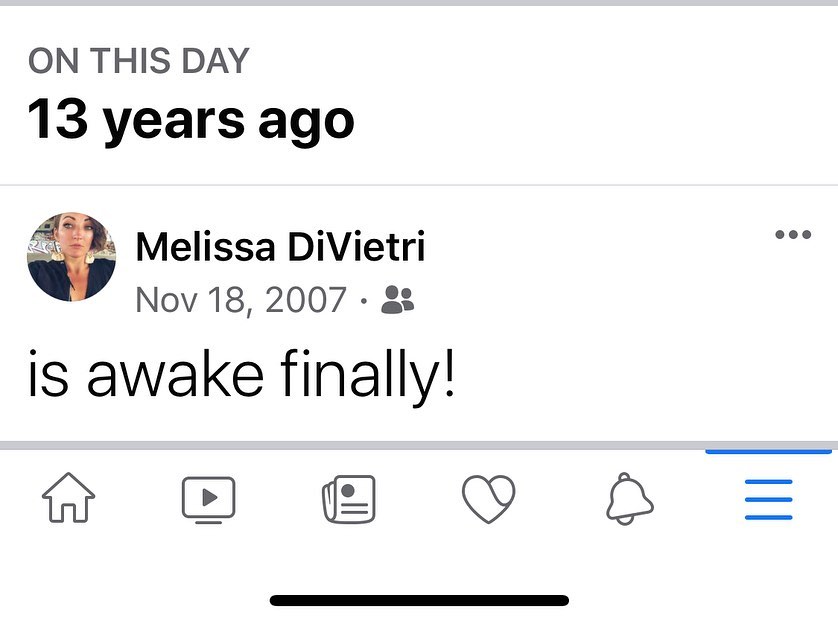Go to the Home feed tab
Viewport: 838px width, 624px height.
coord(68,498)
